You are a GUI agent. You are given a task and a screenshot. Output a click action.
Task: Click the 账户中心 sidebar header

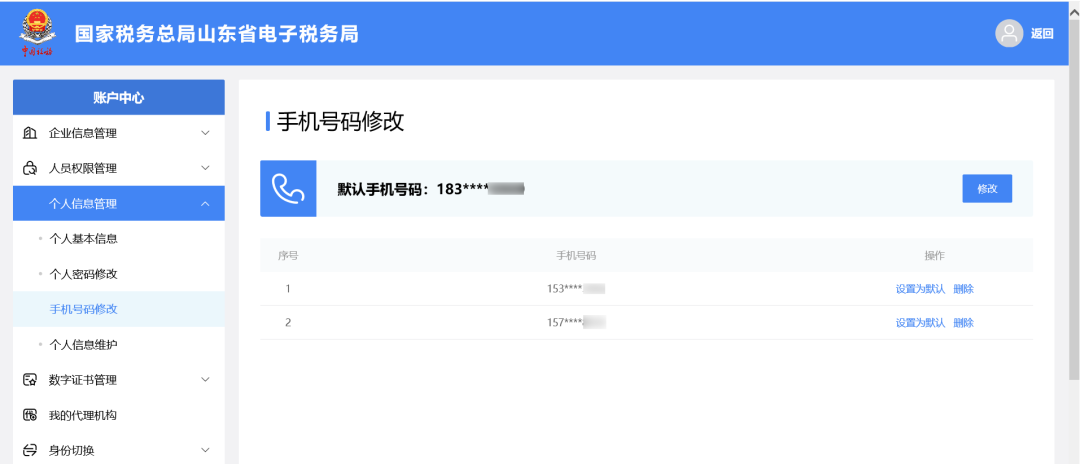point(118,98)
